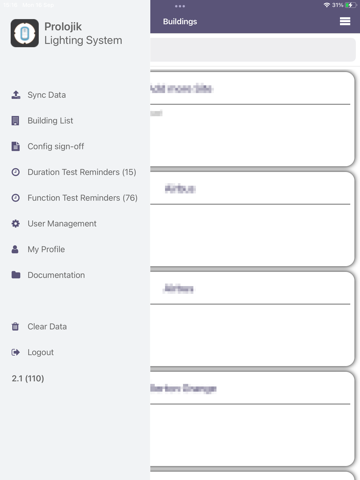The width and height of the screenshot is (360, 480).
Task: Click the Prolojik app logo
Action: [x=25, y=33]
